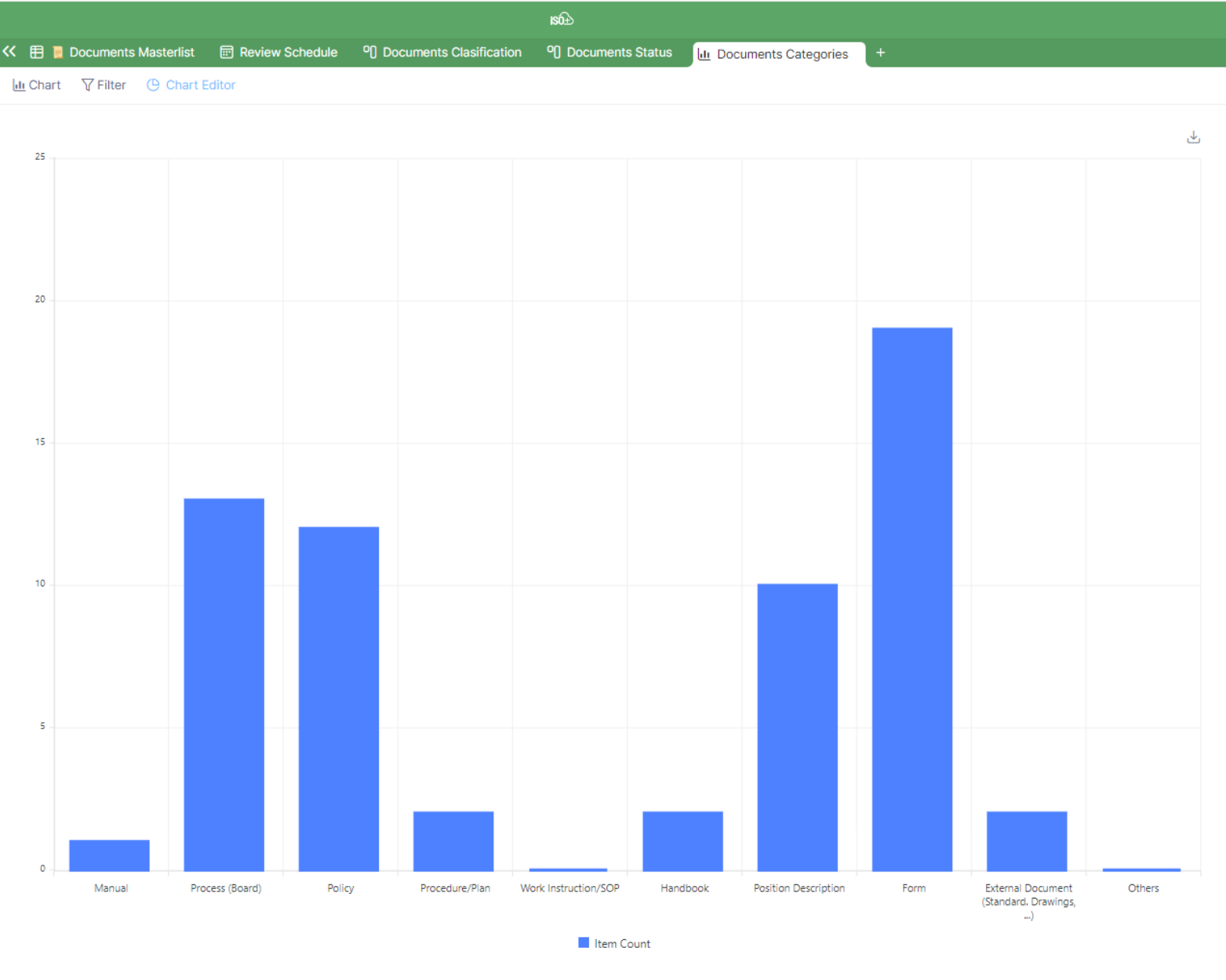This screenshot has height=980, width=1226.
Task: Open the Chart Editor link
Action: tap(200, 85)
